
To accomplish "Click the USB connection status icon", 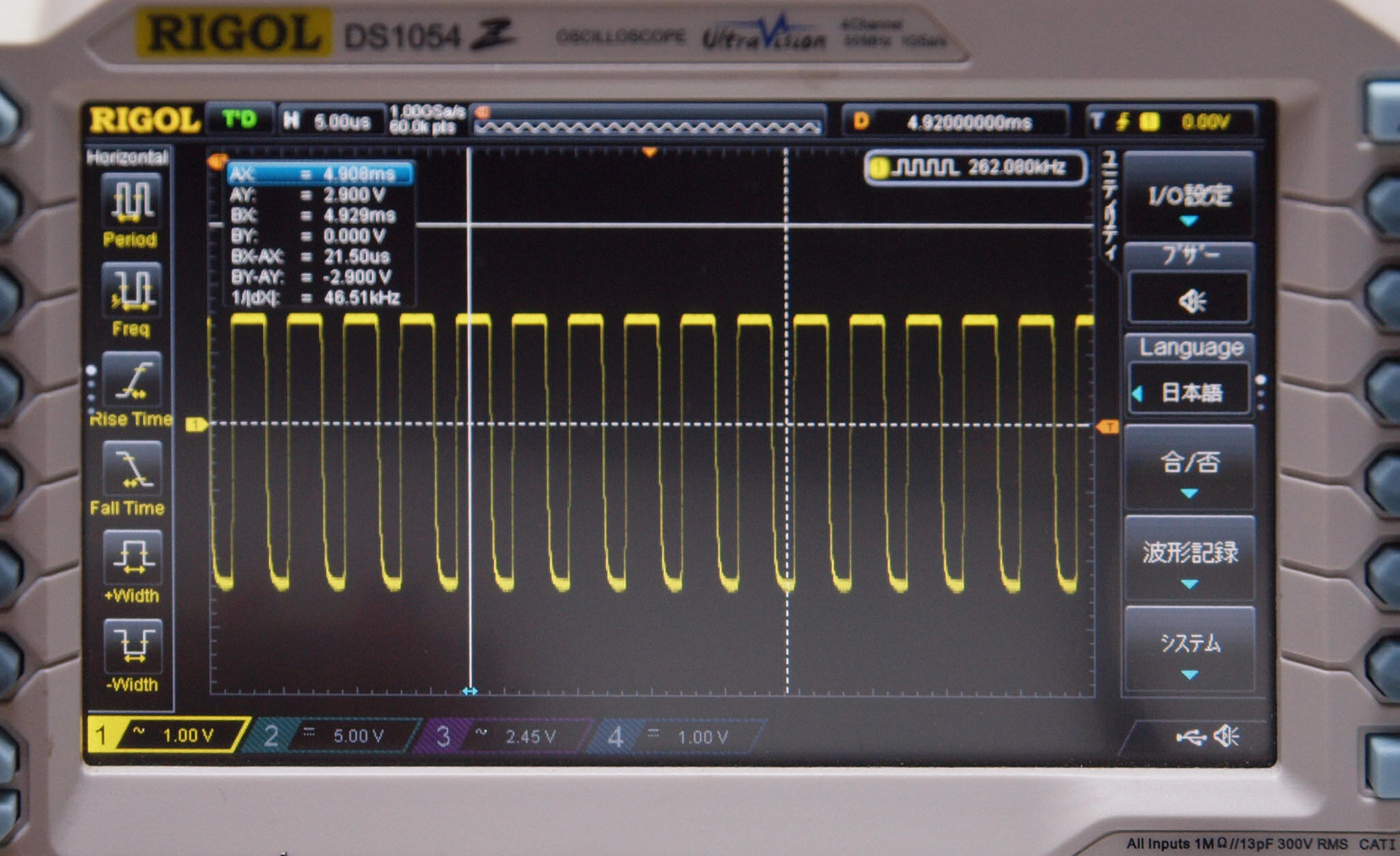I will point(1190,737).
